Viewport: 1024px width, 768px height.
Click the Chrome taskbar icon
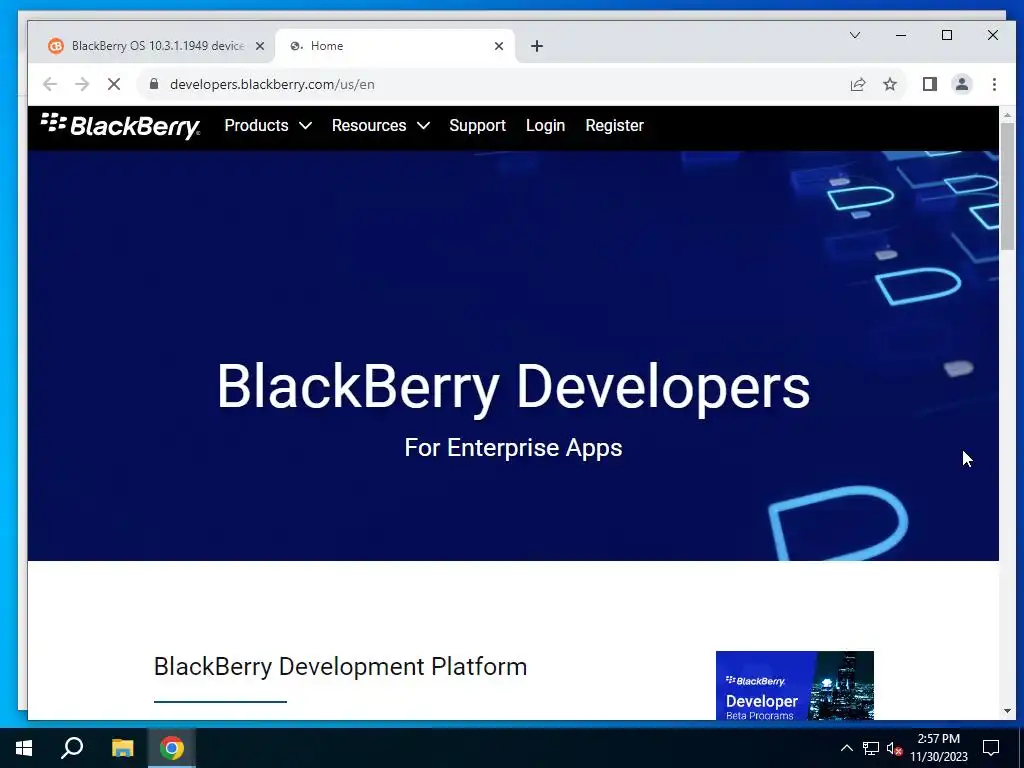coord(172,748)
